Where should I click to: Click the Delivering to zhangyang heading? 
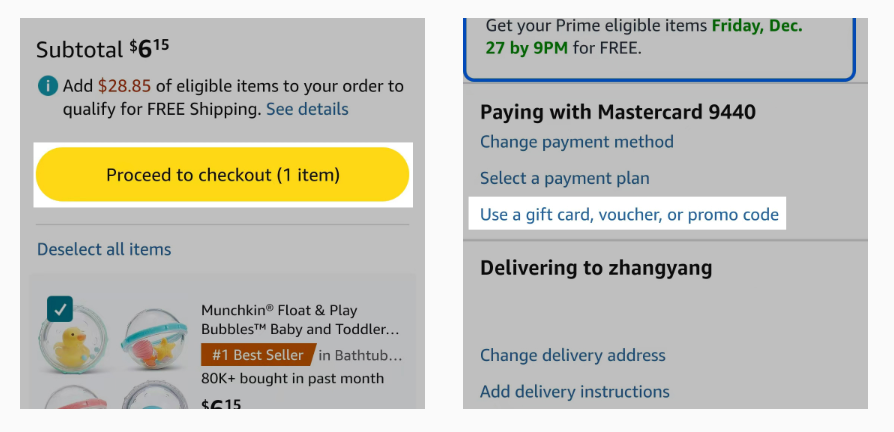pos(596,267)
